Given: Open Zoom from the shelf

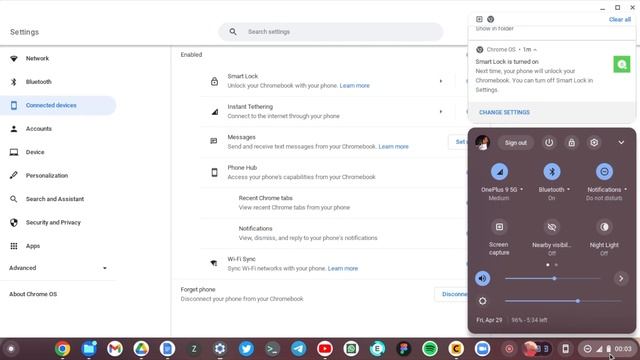Looking at the screenshot, I should click(482, 349).
